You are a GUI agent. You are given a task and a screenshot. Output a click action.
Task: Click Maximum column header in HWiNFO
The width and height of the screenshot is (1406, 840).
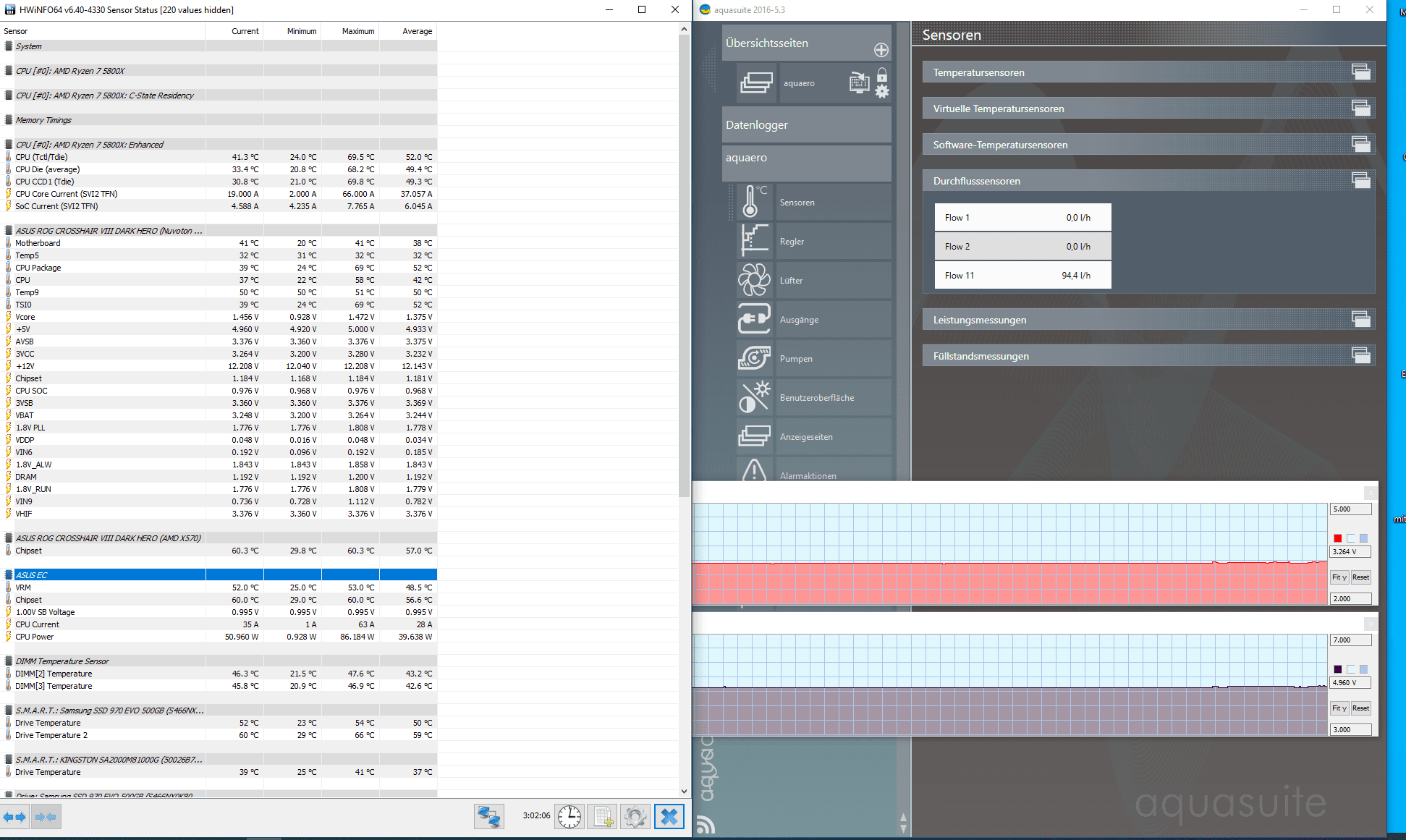[350, 31]
